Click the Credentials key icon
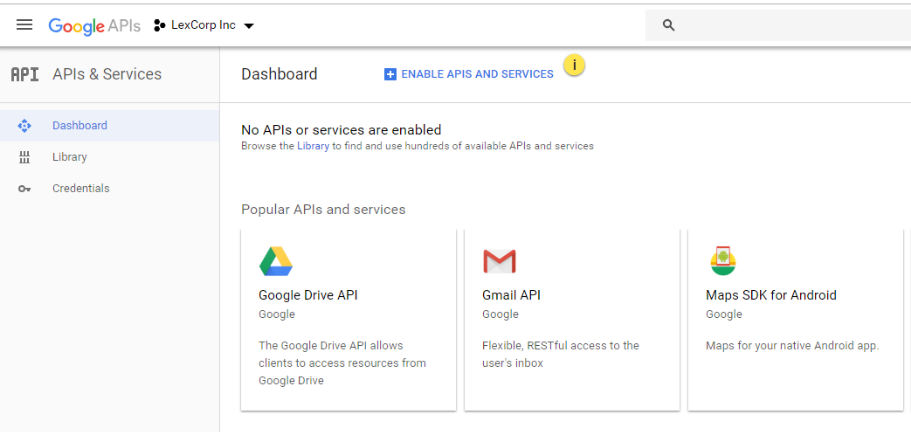911x433 pixels. pos(25,189)
